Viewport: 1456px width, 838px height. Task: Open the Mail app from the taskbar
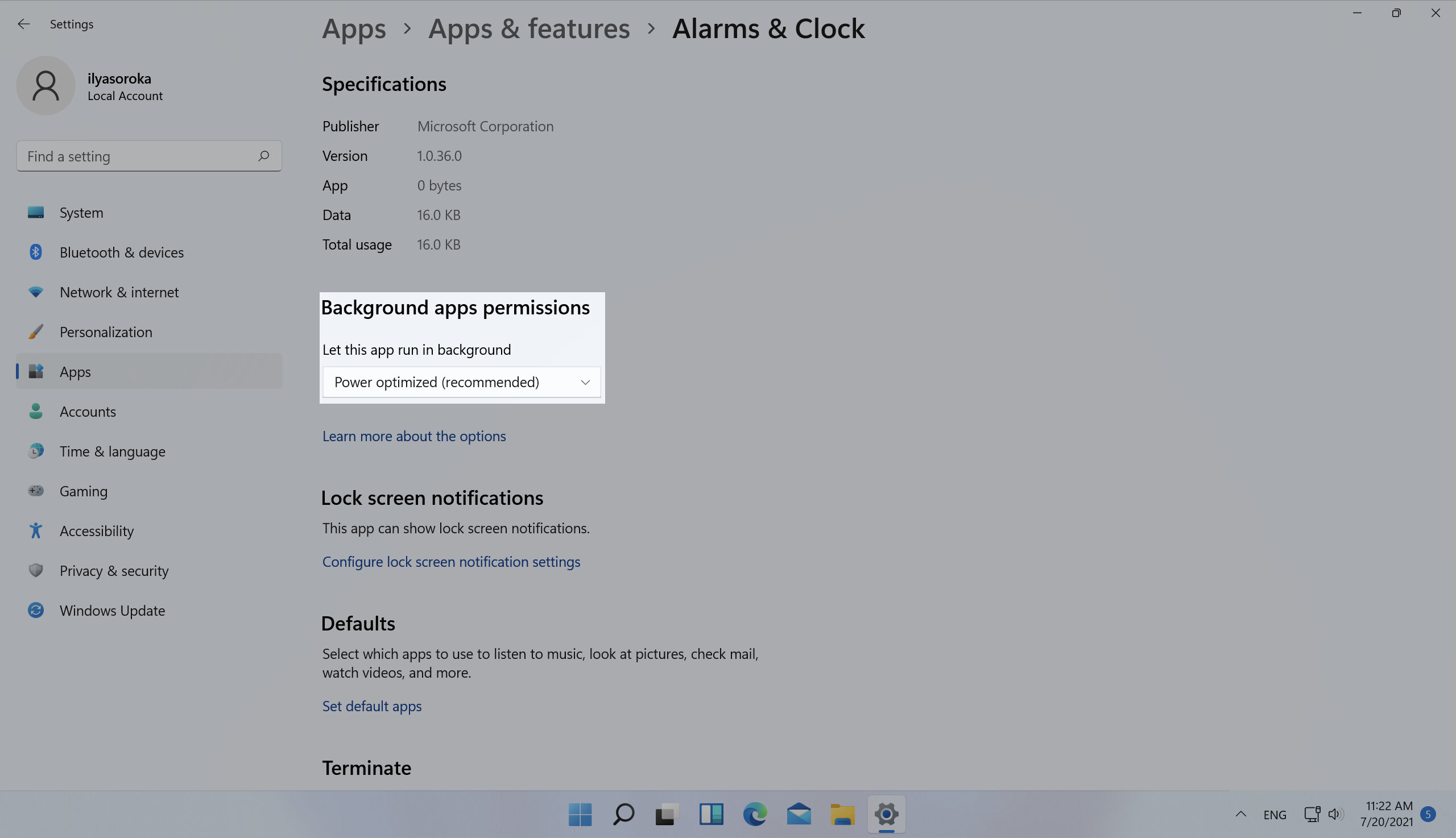799,814
